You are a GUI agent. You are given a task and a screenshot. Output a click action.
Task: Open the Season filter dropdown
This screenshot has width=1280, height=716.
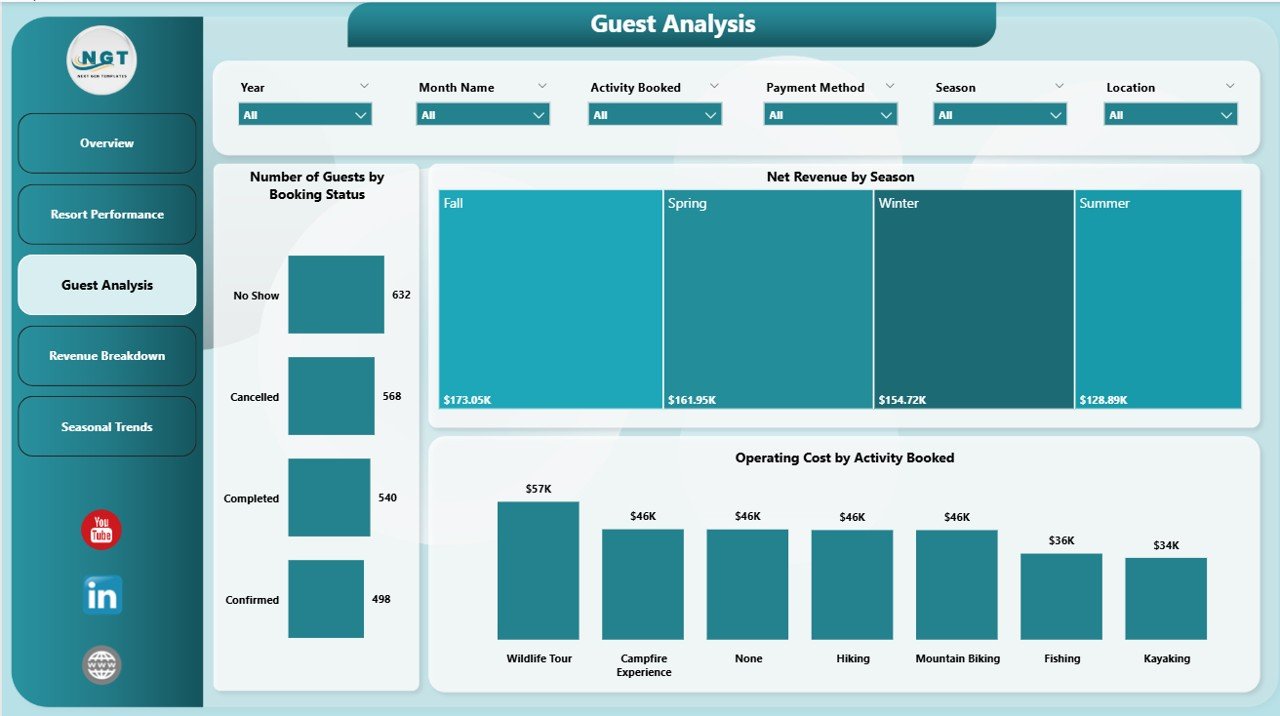point(1000,115)
